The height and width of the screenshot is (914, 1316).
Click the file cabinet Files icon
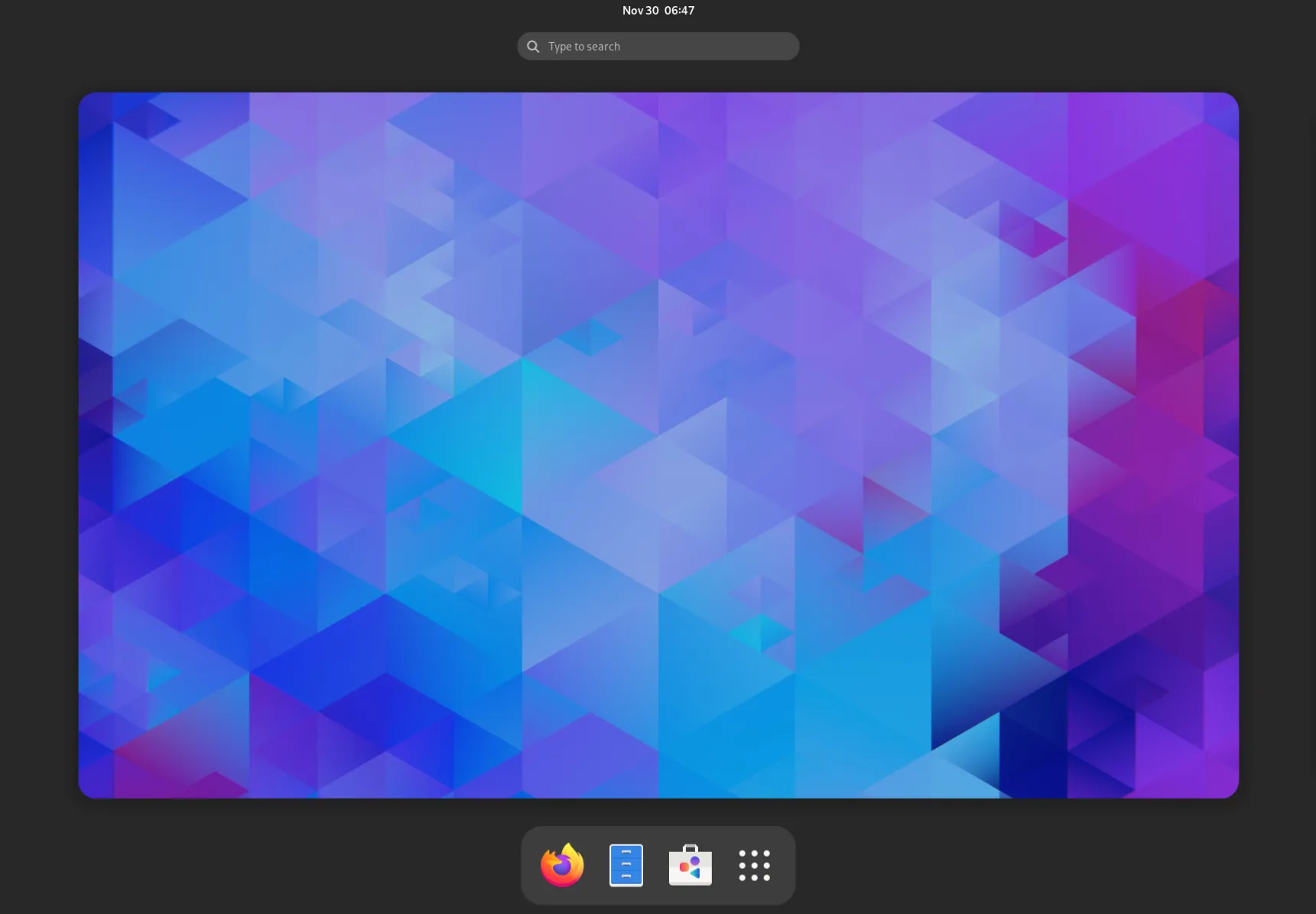point(626,865)
